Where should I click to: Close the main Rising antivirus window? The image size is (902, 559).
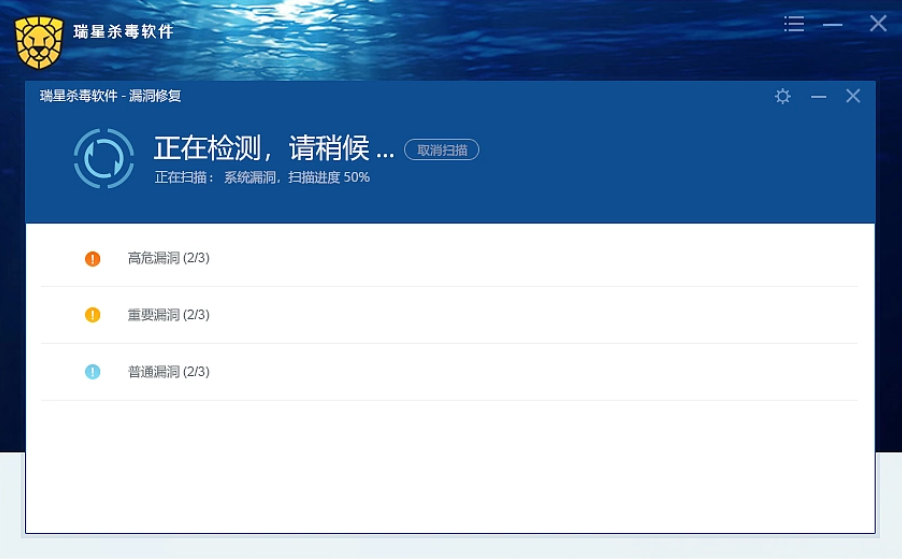coord(878,24)
